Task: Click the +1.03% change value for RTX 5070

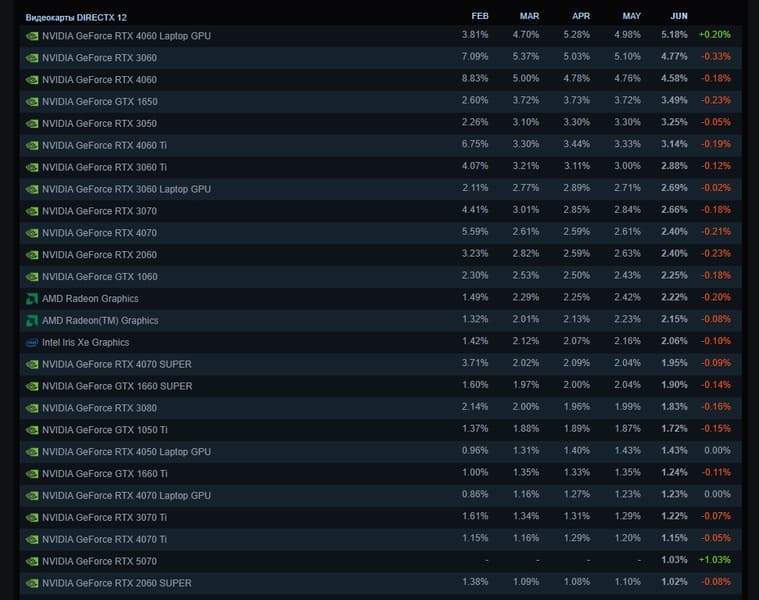Action: pyautogui.click(x=714, y=561)
